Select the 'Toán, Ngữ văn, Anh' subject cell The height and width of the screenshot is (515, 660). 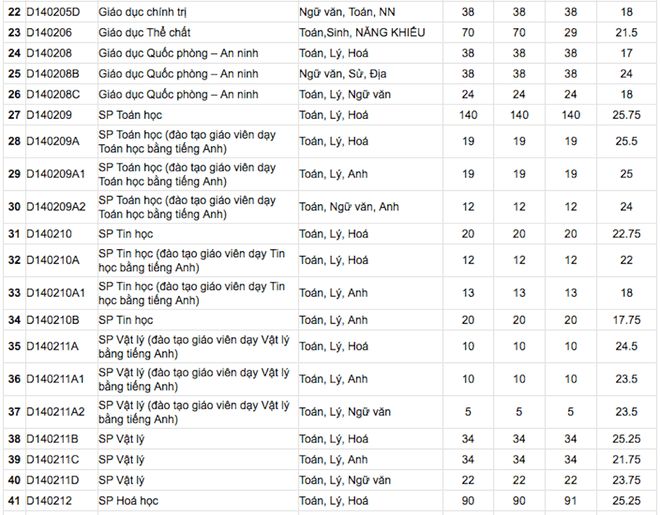tap(349, 206)
